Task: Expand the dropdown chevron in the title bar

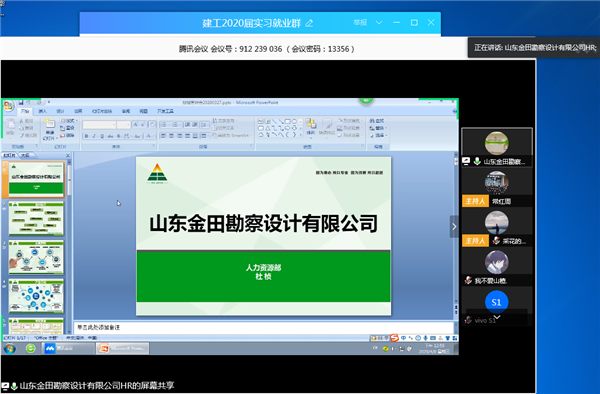Action: coord(379,23)
